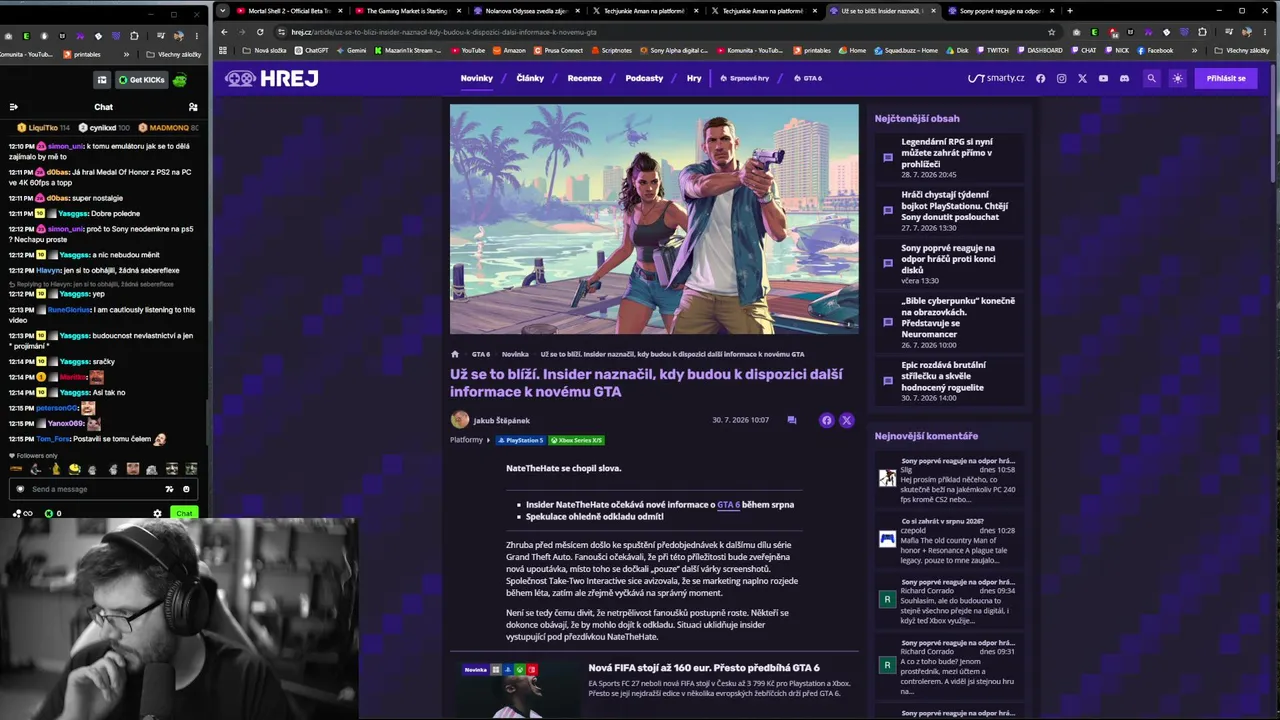1280x720 pixels.
Task: Open the Podcasty navigation tab
Action: [644, 78]
